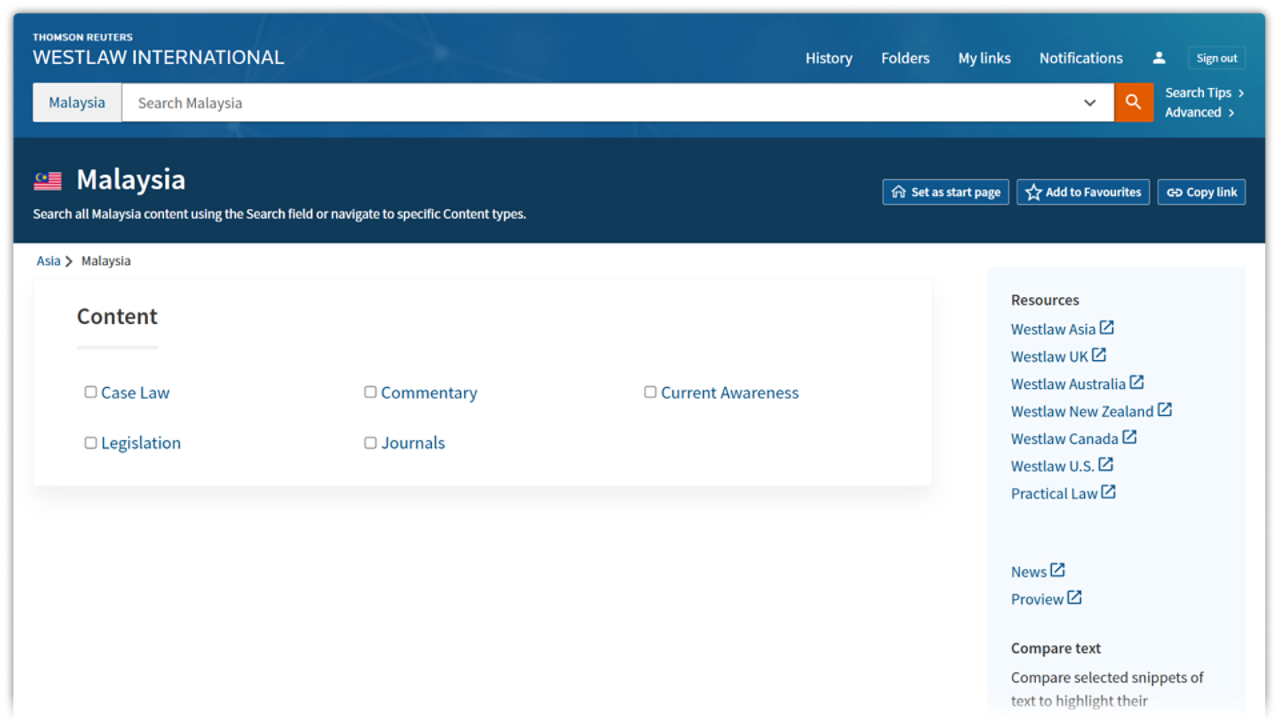1280x720 pixels.
Task: Click external link icon beside Westlaw UK
Action: (x=1099, y=355)
